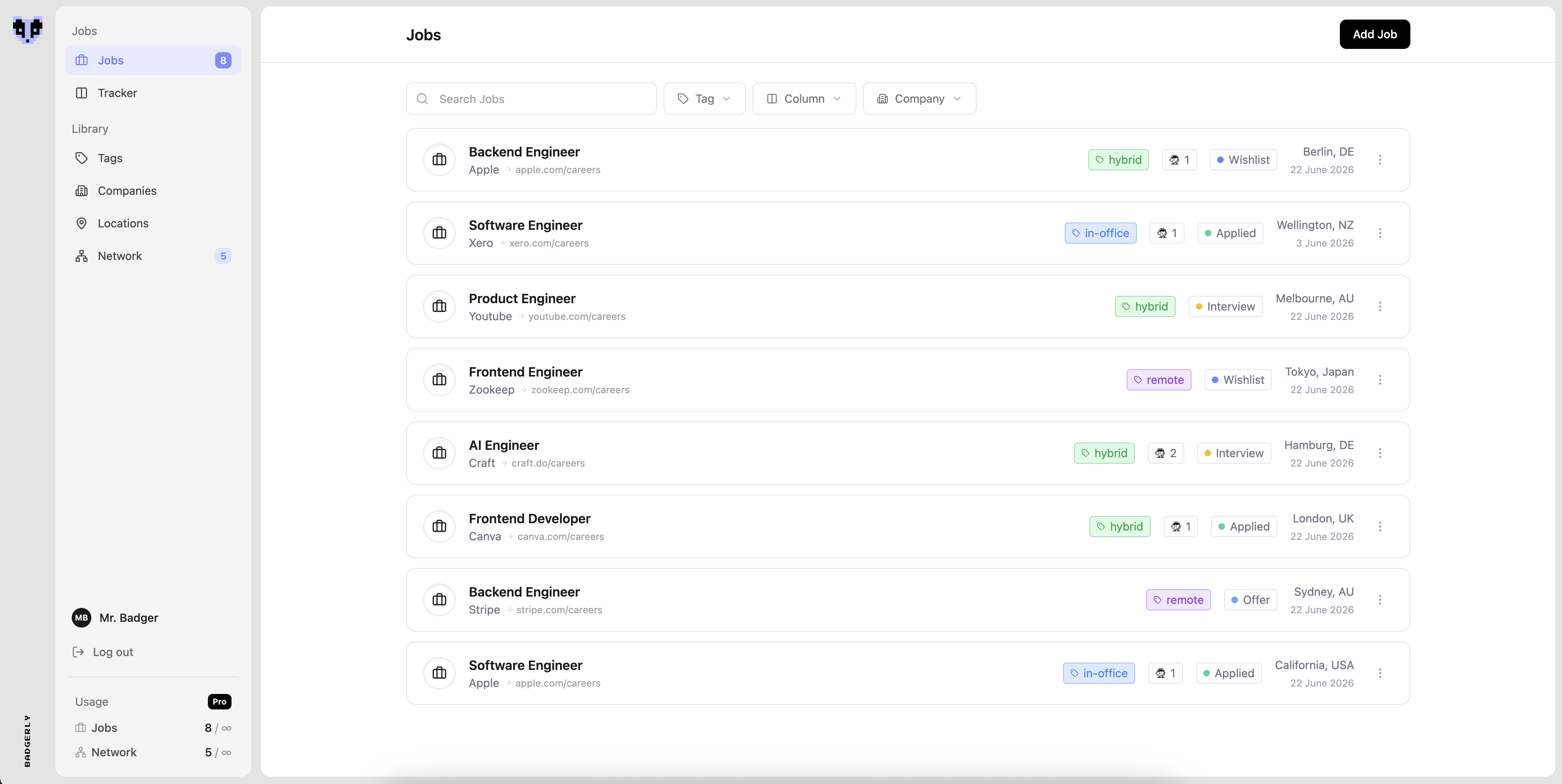Image resolution: width=1562 pixels, height=784 pixels.
Task: Open zookeep.com/careers link
Action: (x=580, y=390)
